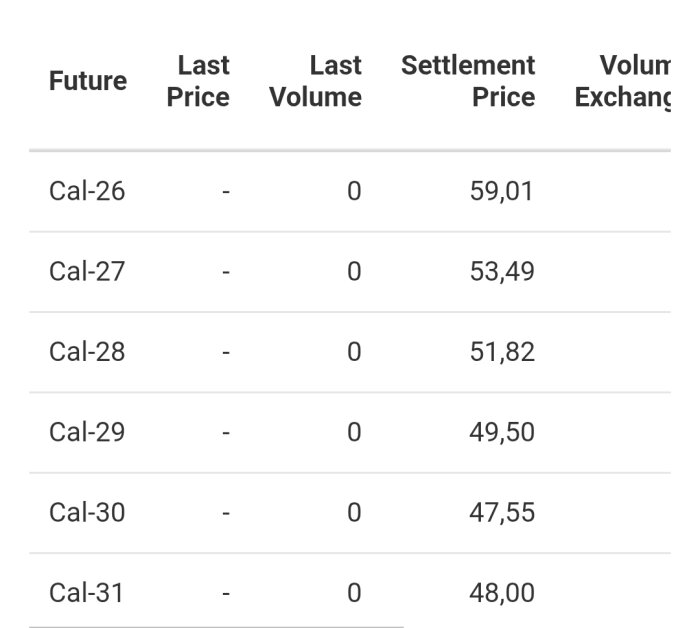Click the Last Volume column header
Viewport: 700px width, 628px height.
pos(316,81)
